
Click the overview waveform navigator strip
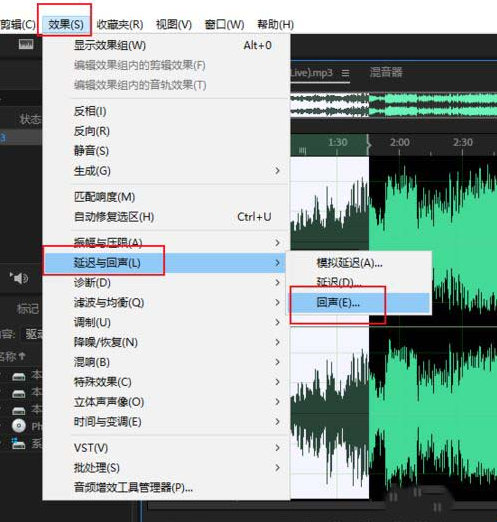pos(394,105)
